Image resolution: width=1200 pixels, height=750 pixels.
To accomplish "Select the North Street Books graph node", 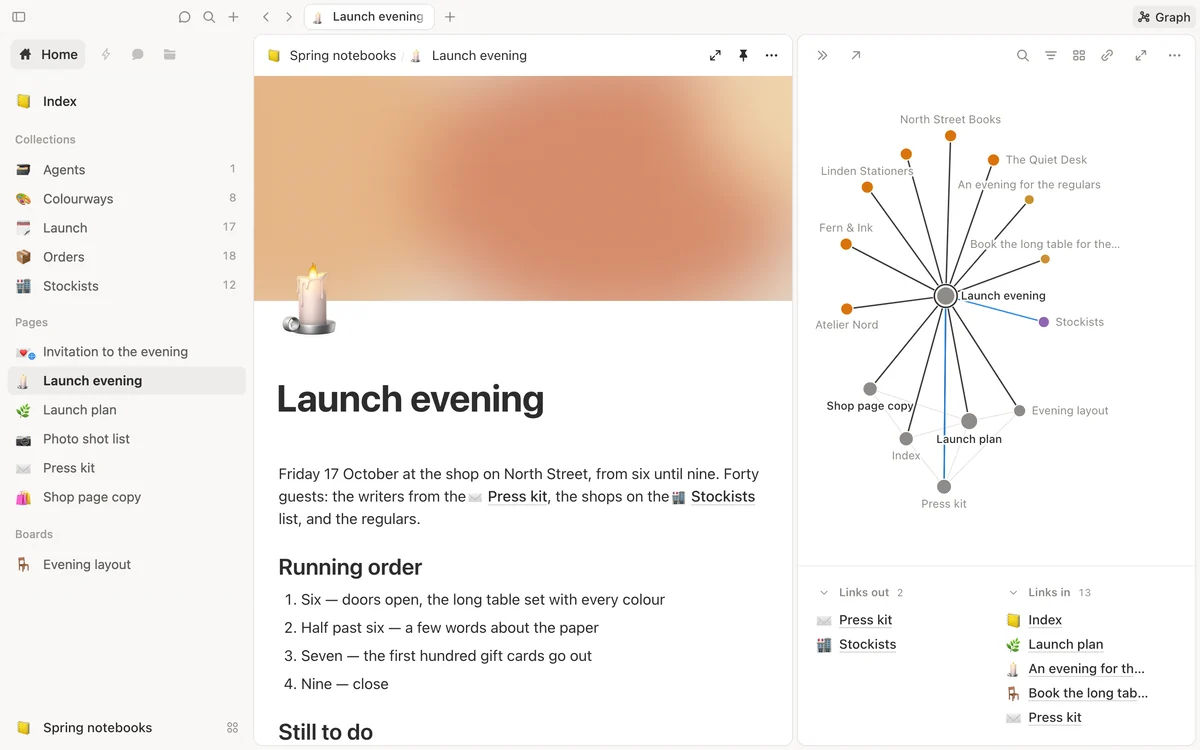I will (x=950, y=135).
